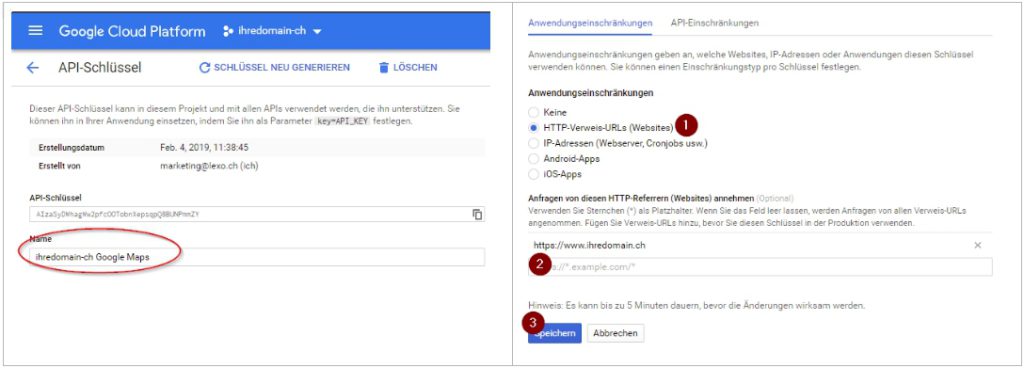The height and width of the screenshot is (368, 1024).
Task: Remove the https://www.ihredomain.ch referrer entry
Action: point(978,245)
